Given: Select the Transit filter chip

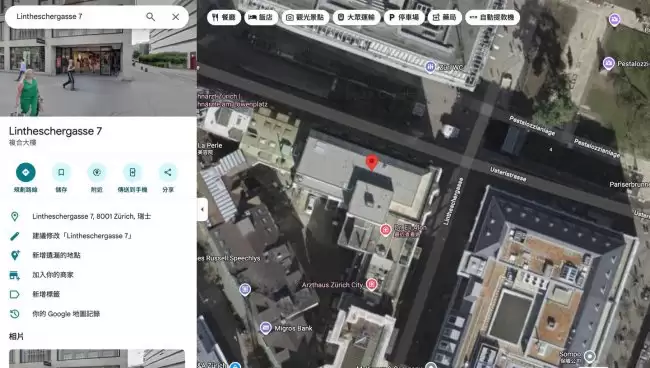Looking at the screenshot, I should (x=356, y=17).
